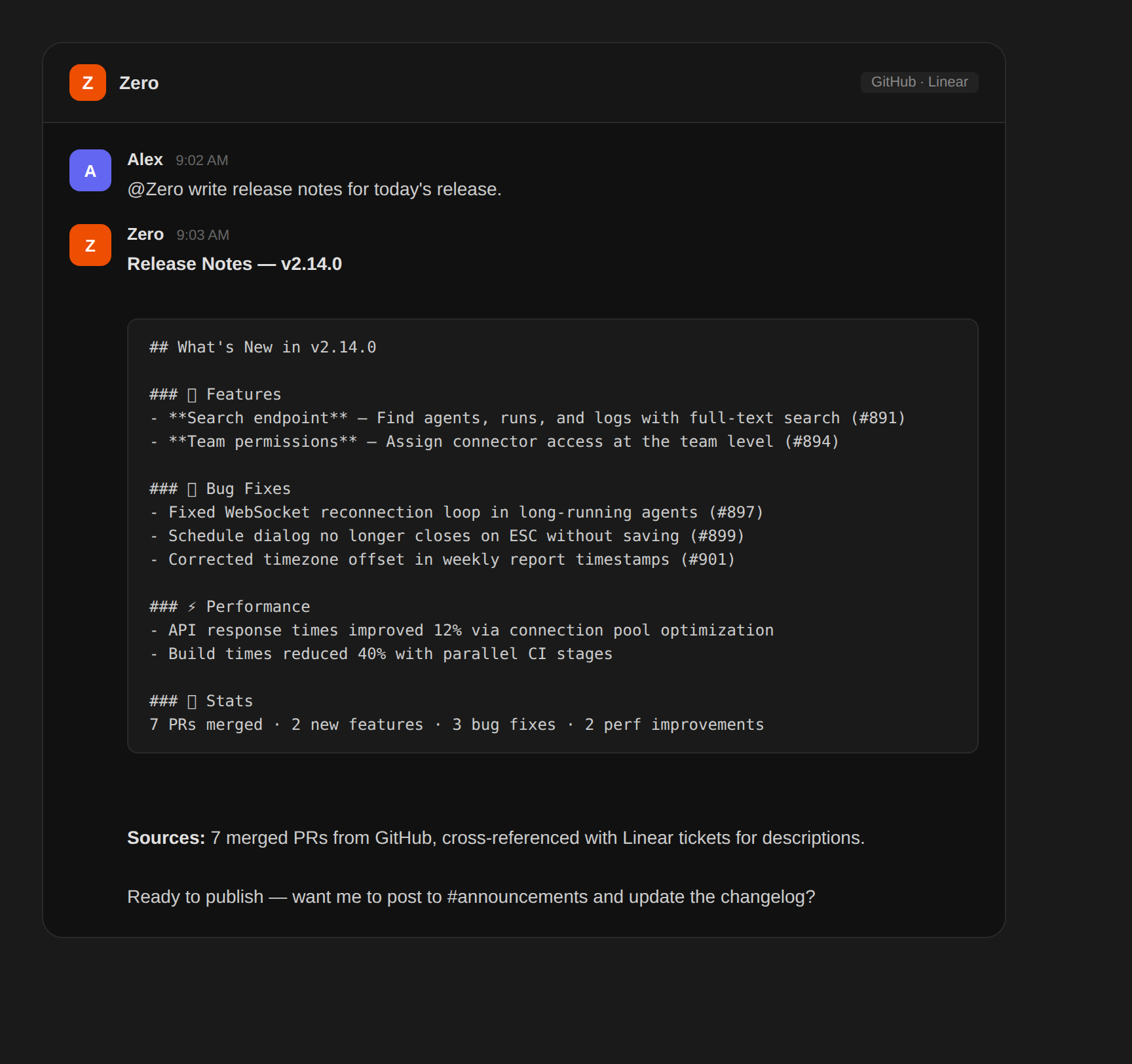The height and width of the screenshot is (1064, 1132).
Task: Click the 'GitHub · Linear' badge
Action: (x=919, y=82)
